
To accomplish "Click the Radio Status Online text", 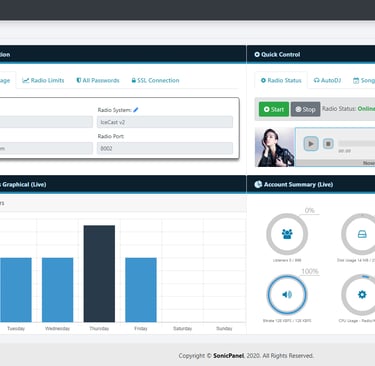I will pos(366,109).
